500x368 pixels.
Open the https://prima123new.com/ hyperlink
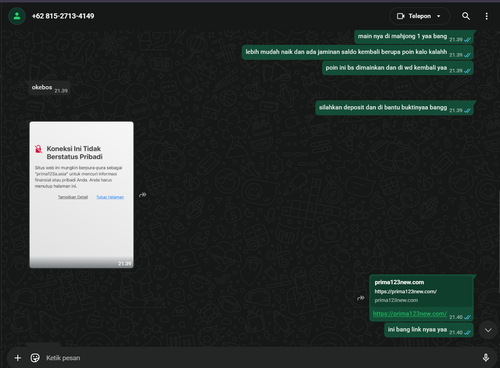[410, 314]
